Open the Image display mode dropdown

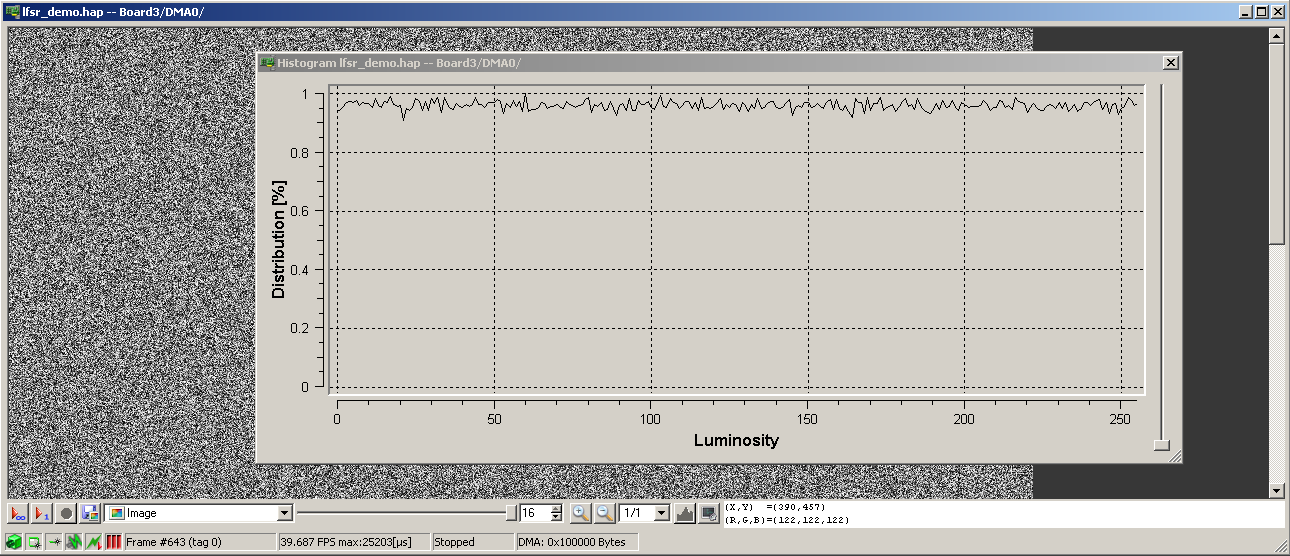pos(284,513)
